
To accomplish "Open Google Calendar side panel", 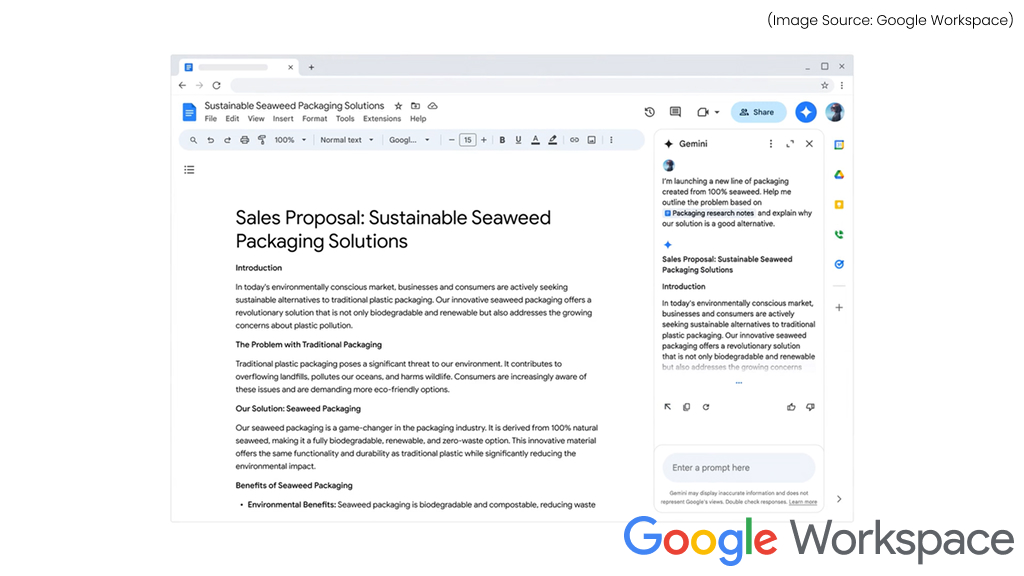I will click(x=839, y=145).
